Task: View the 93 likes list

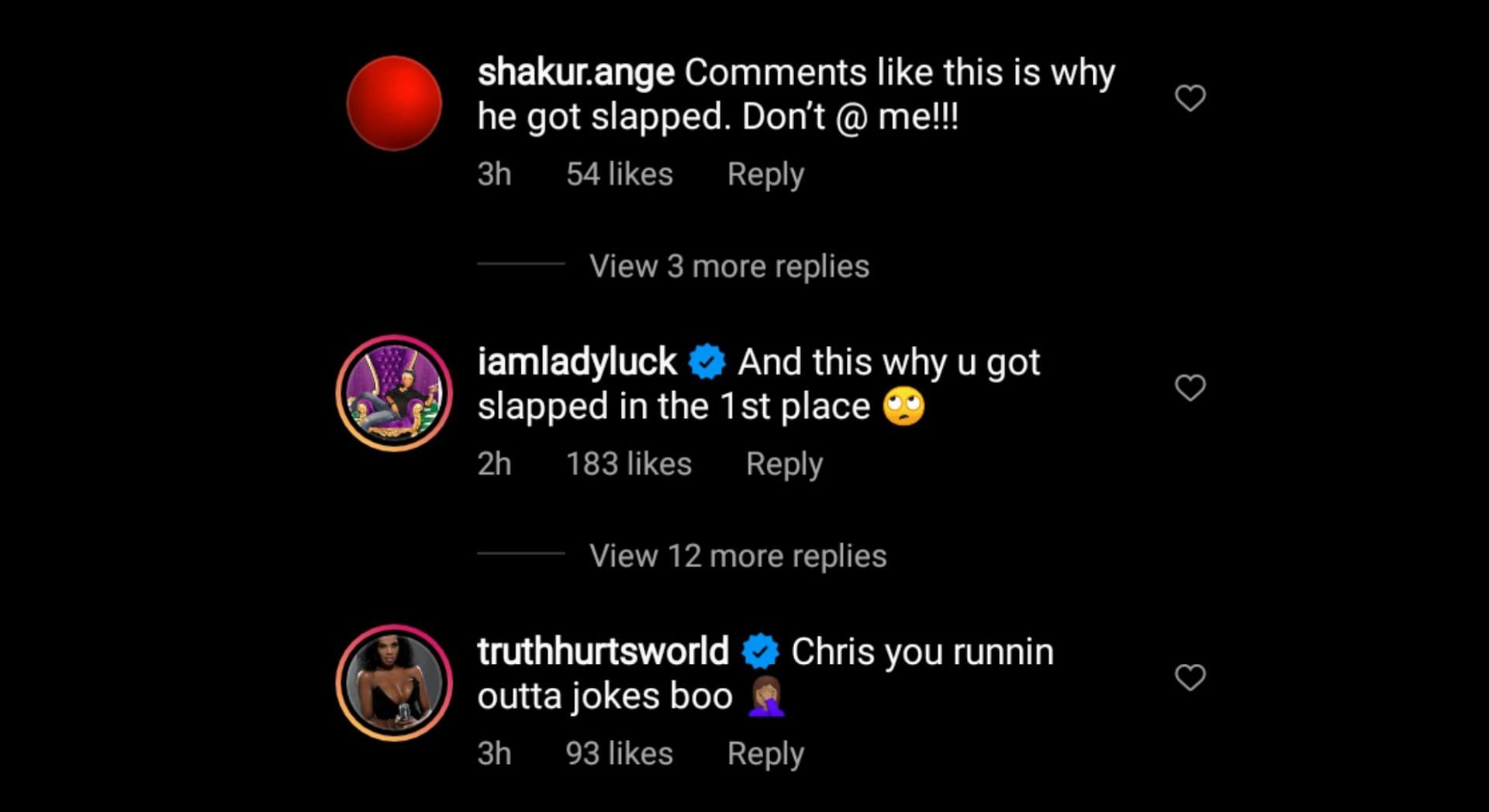Action: (x=620, y=753)
